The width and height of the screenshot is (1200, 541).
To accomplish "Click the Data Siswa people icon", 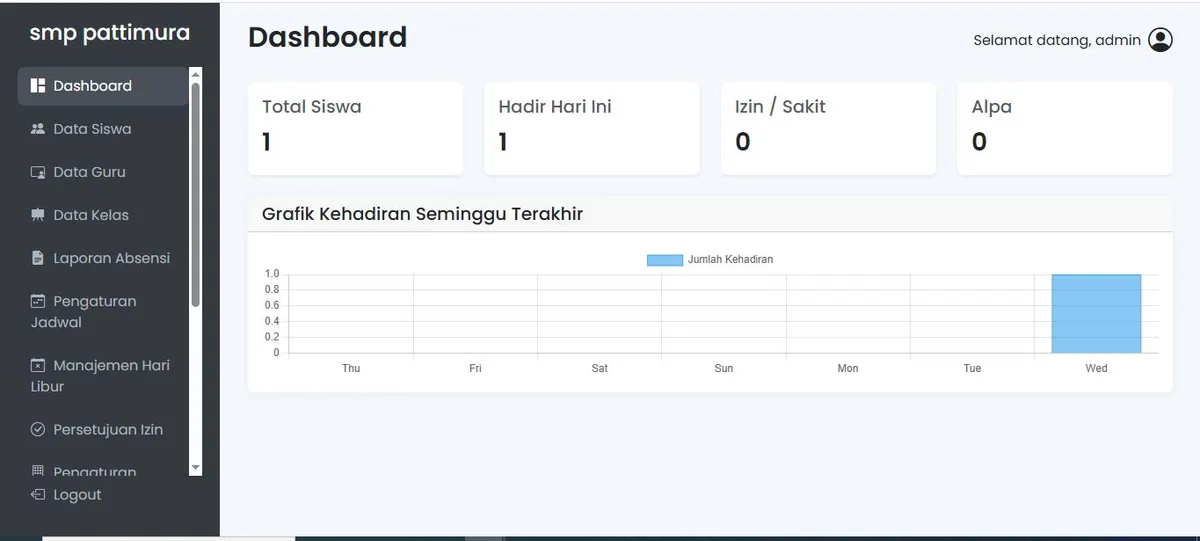I will (38, 129).
